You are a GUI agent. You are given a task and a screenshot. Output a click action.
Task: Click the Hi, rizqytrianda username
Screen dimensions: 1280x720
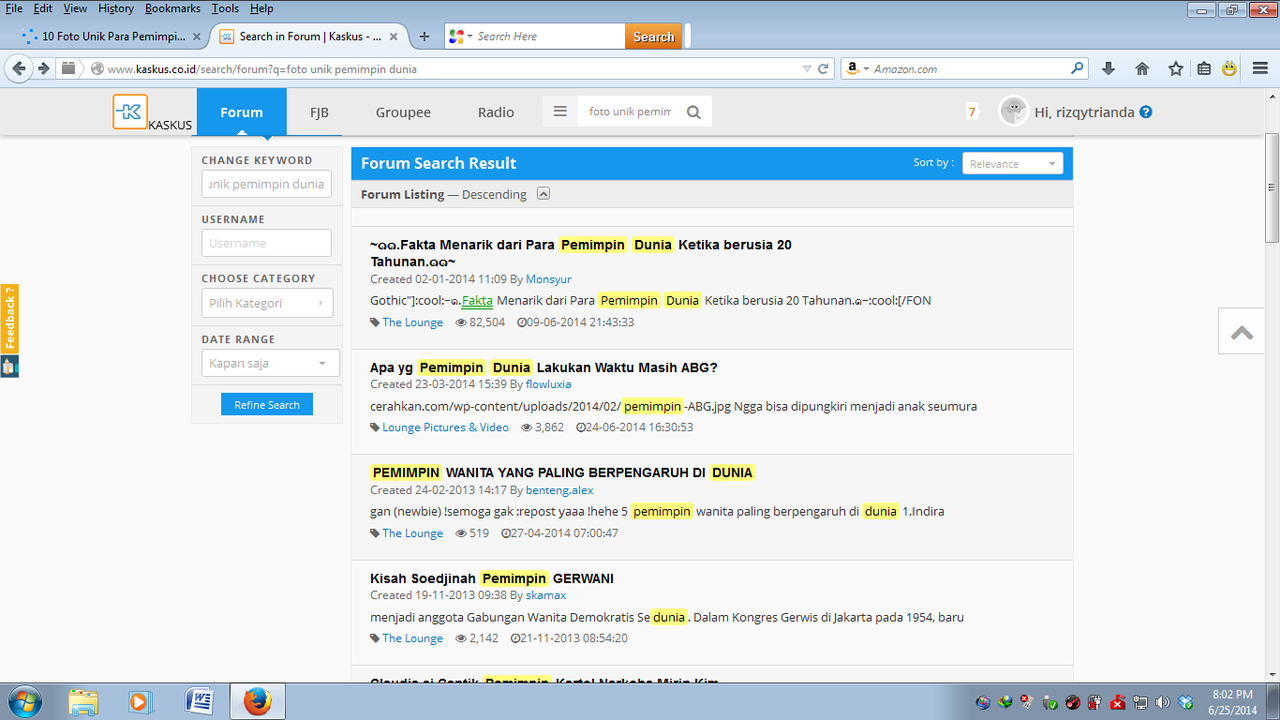(1084, 112)
